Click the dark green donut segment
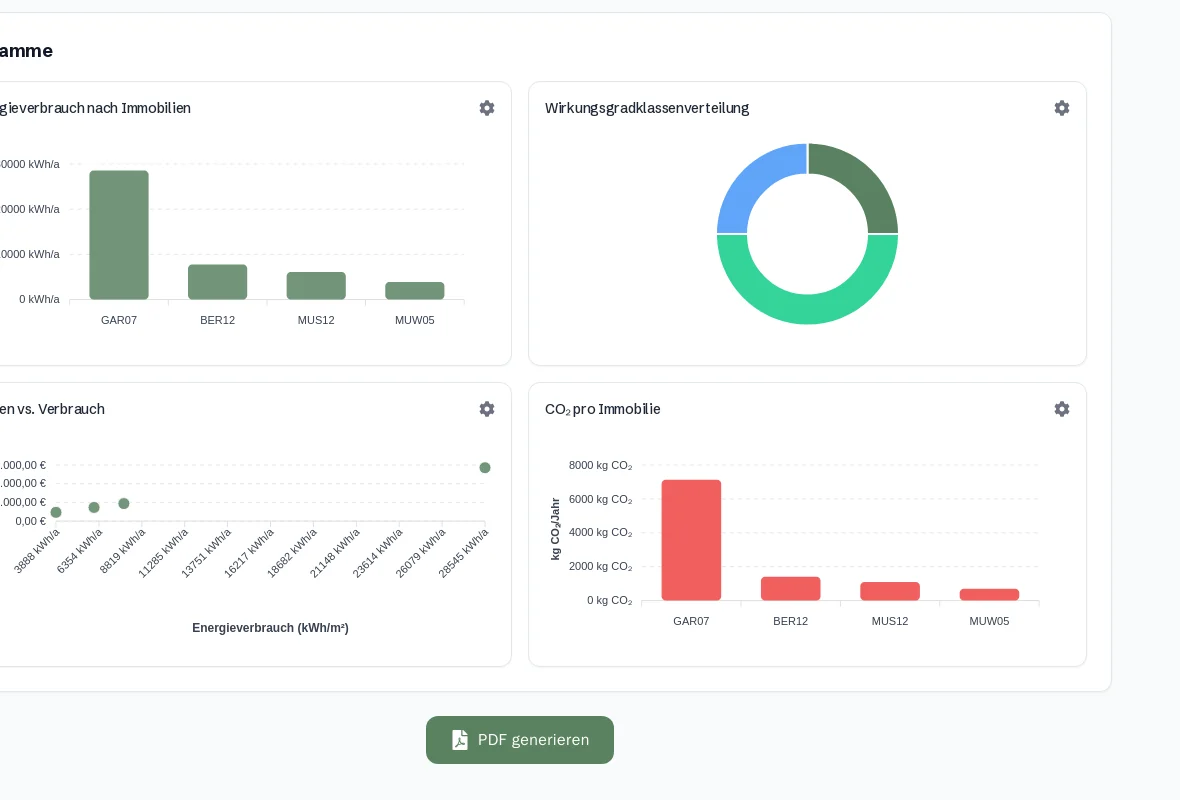Screen dimensions: 1180x800 [x=861, y=181]
